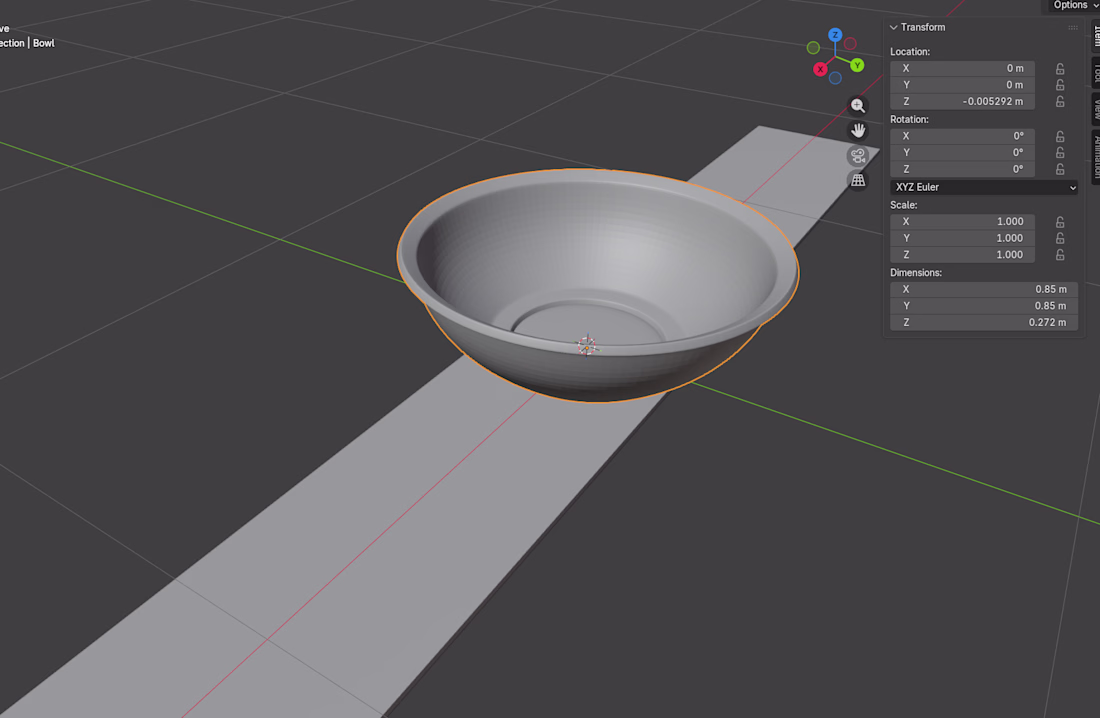Click the Rotation Y field
The width and height of the screenshot is (1100, 718).
pos(962,152)
